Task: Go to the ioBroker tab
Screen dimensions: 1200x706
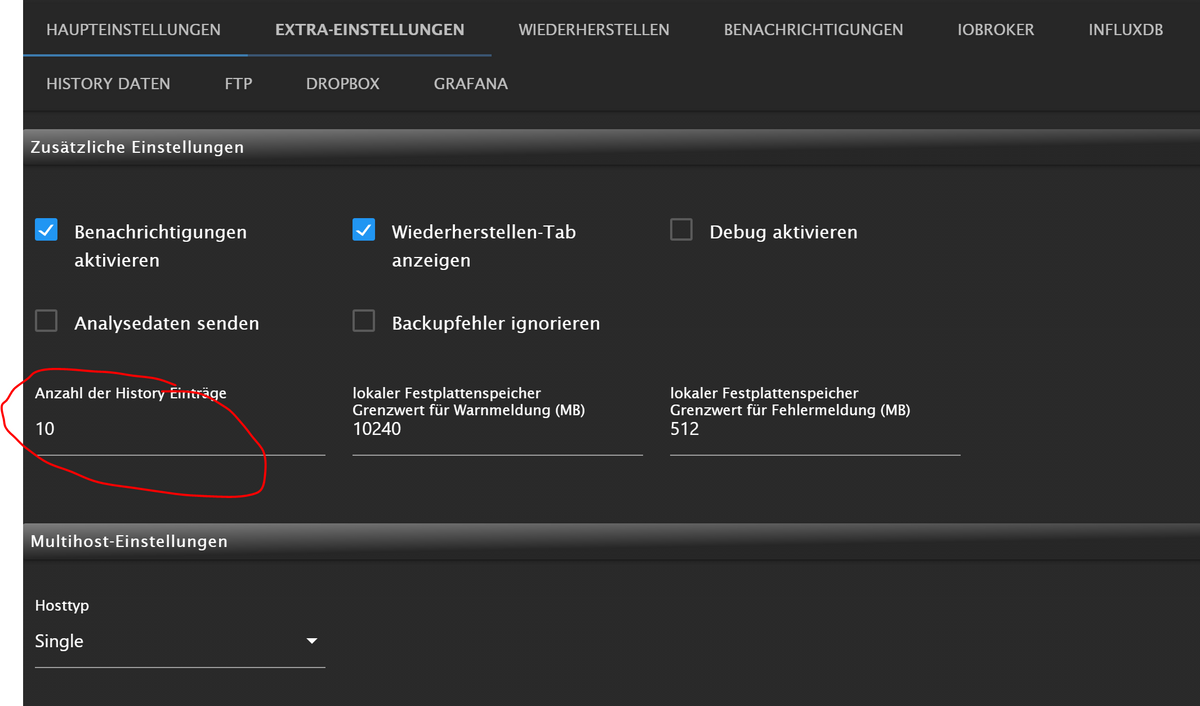Action: [995, 29]
